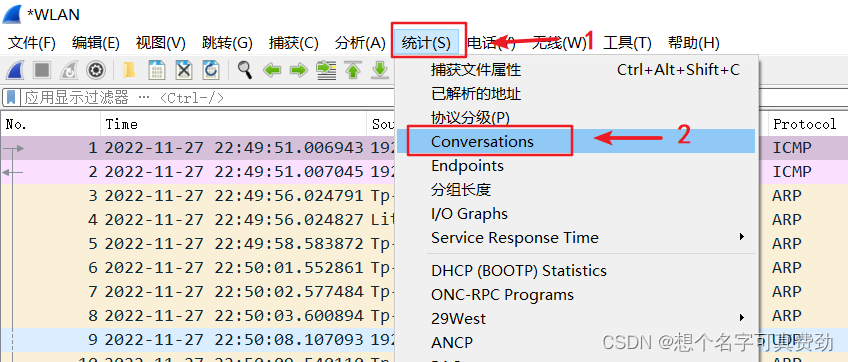Sort by the No. column header

(x=51, y=124)
